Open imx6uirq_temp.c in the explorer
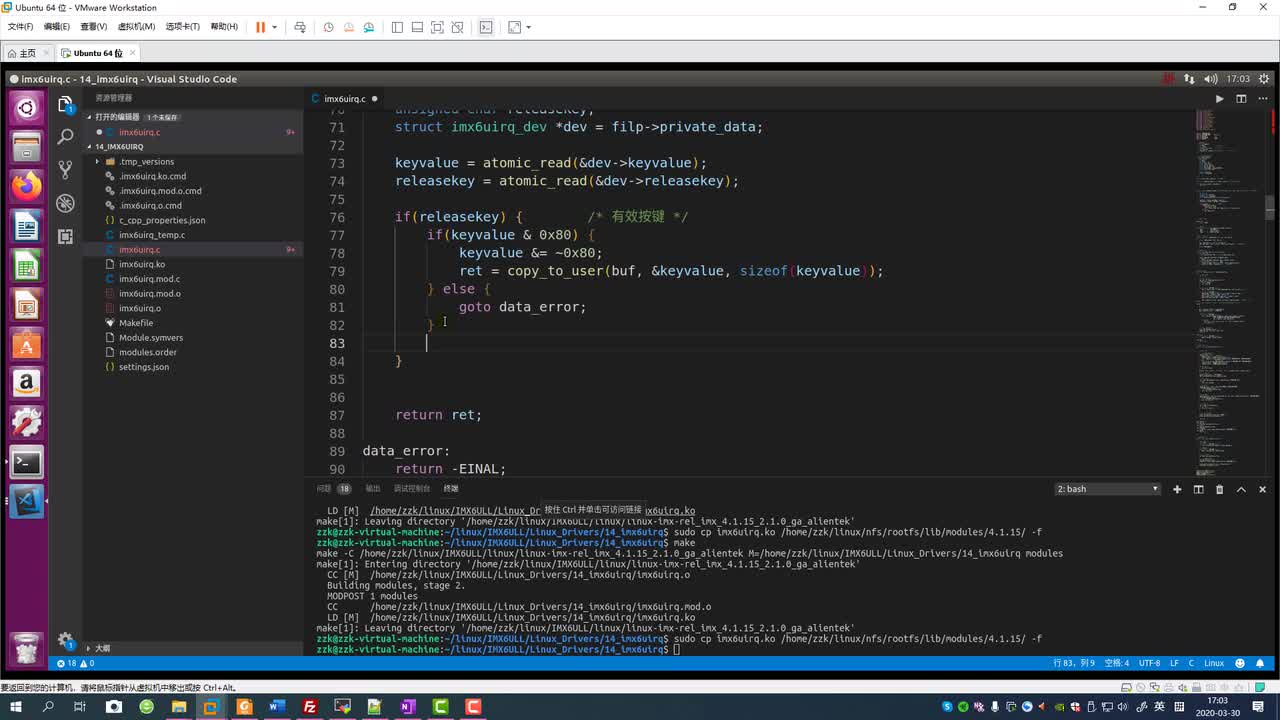The image size is (1280, 720). coord(152,235)
